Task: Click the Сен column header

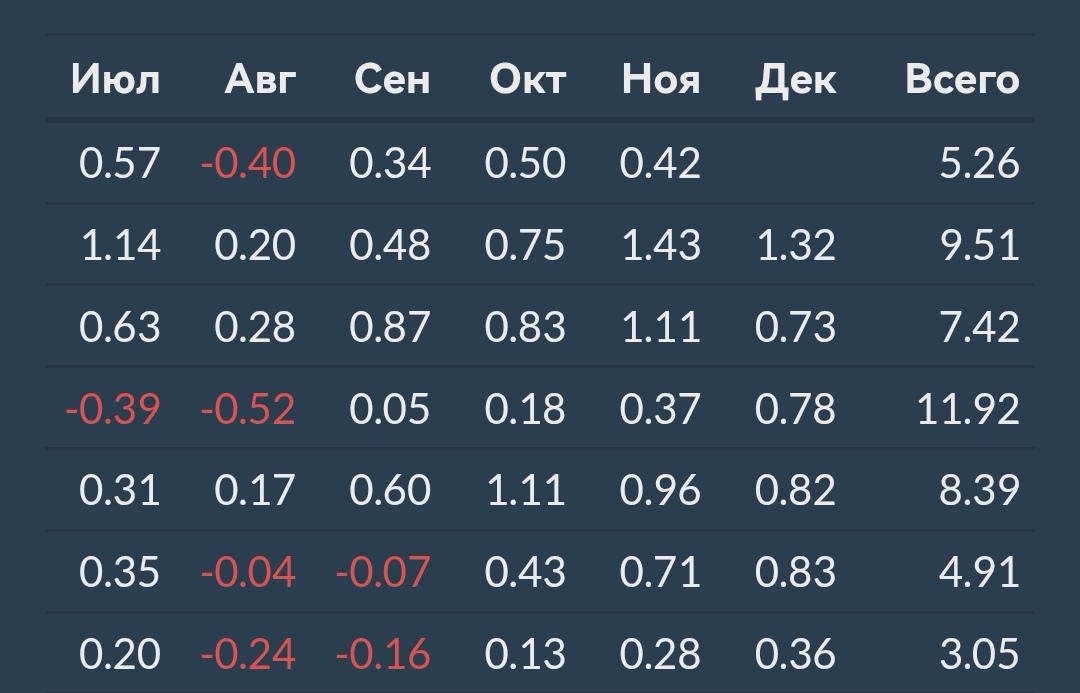Action: pos(392,80)
